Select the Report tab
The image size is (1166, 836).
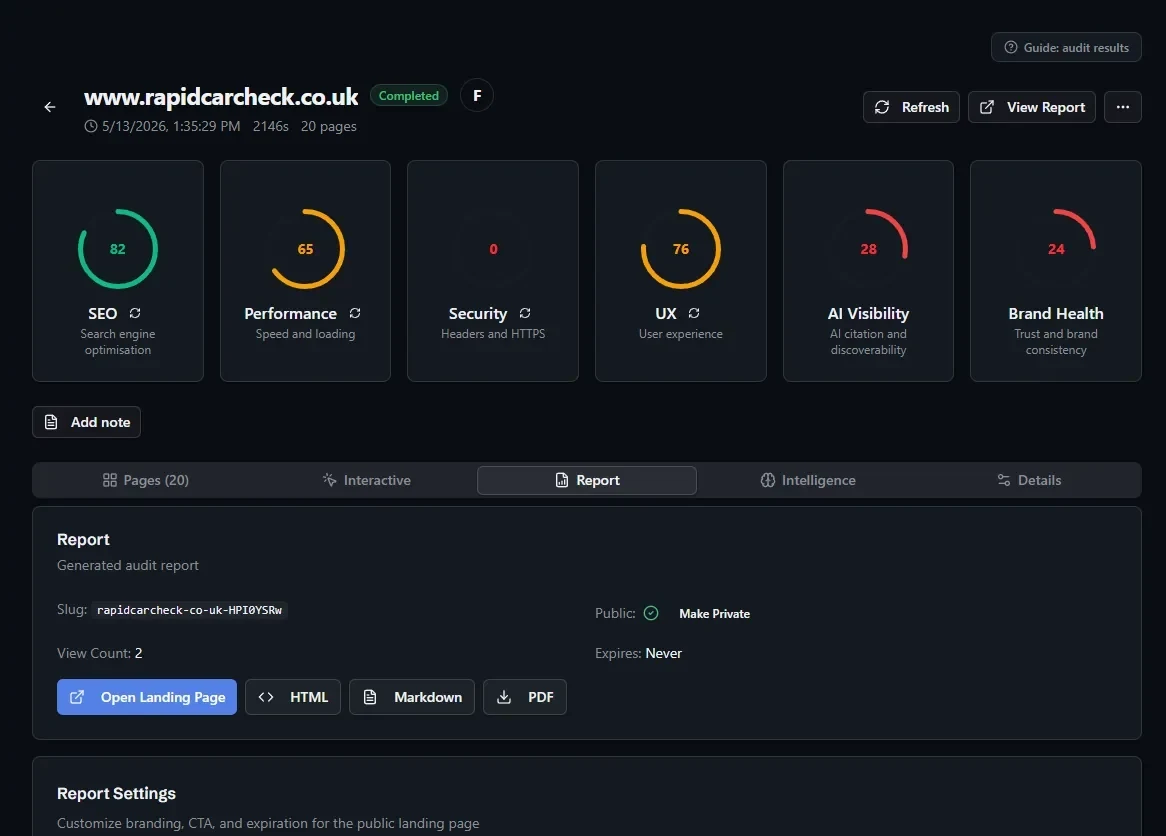[x=587, y=480]
